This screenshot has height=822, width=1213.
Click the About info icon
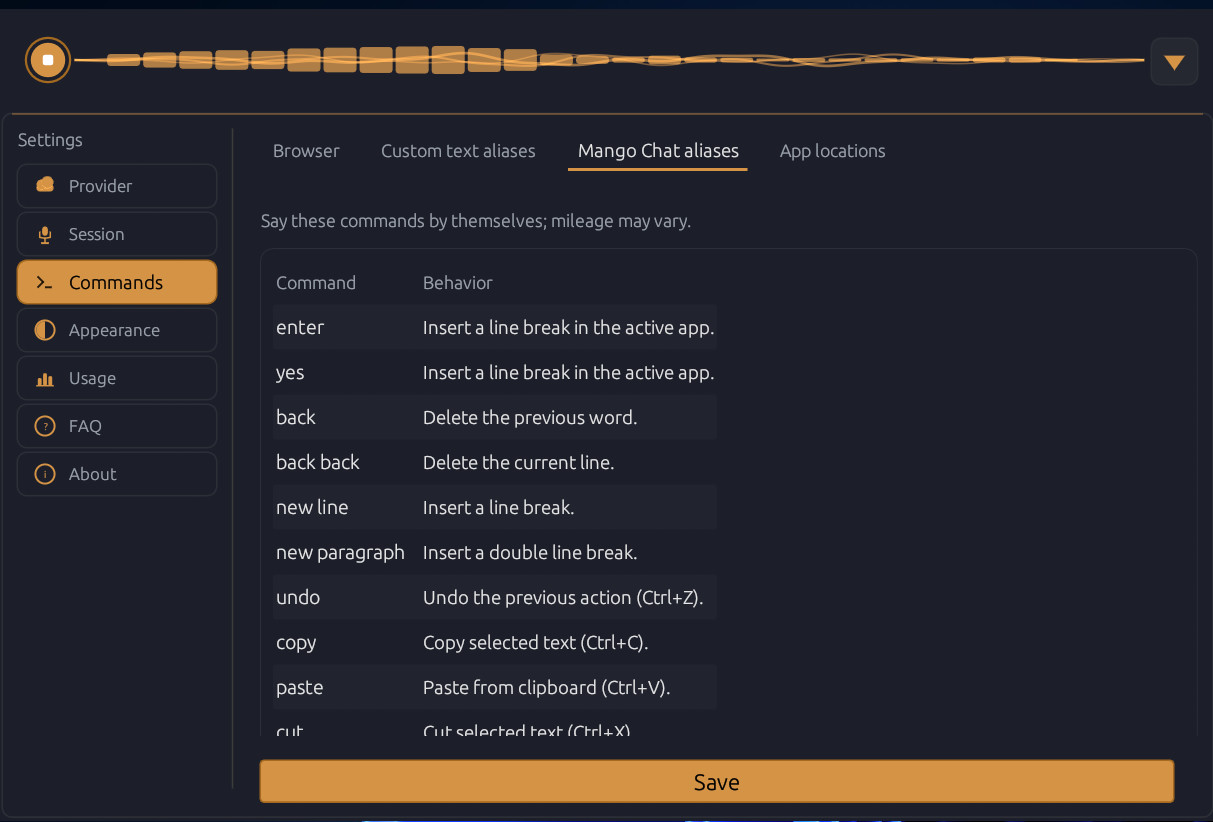tap(44, 474)
